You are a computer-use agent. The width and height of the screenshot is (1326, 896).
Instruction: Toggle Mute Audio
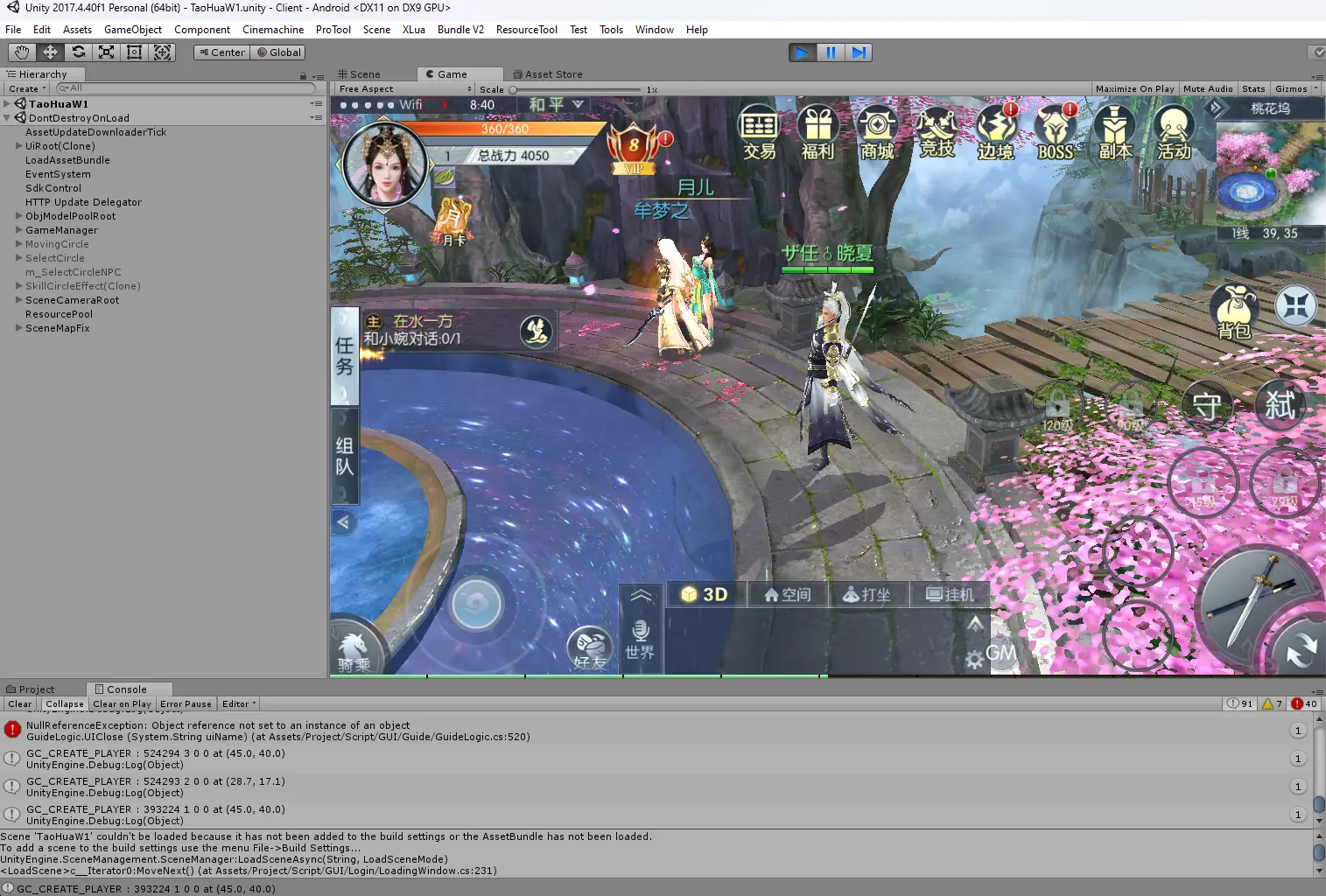pyautogui.click(x=1208, y=88)
